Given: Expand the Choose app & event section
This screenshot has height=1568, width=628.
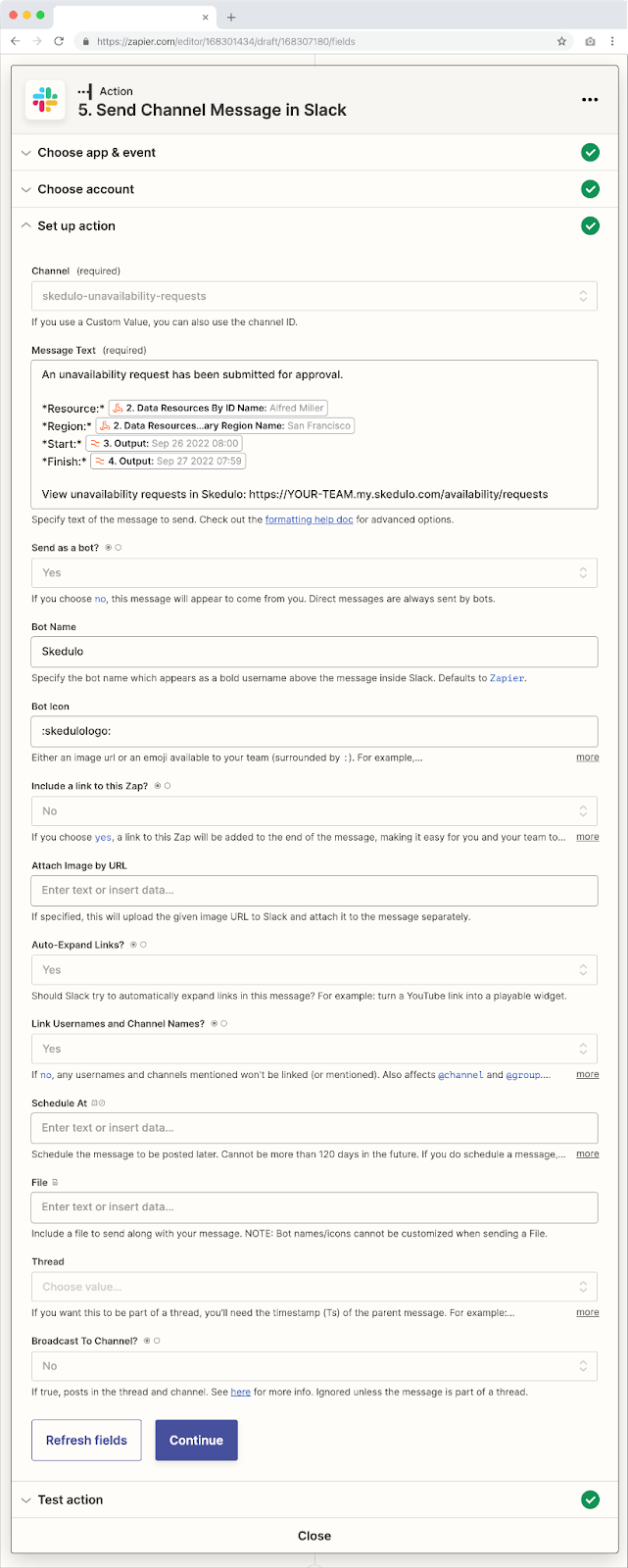Looking at the screenshot, I should point(314,153).
